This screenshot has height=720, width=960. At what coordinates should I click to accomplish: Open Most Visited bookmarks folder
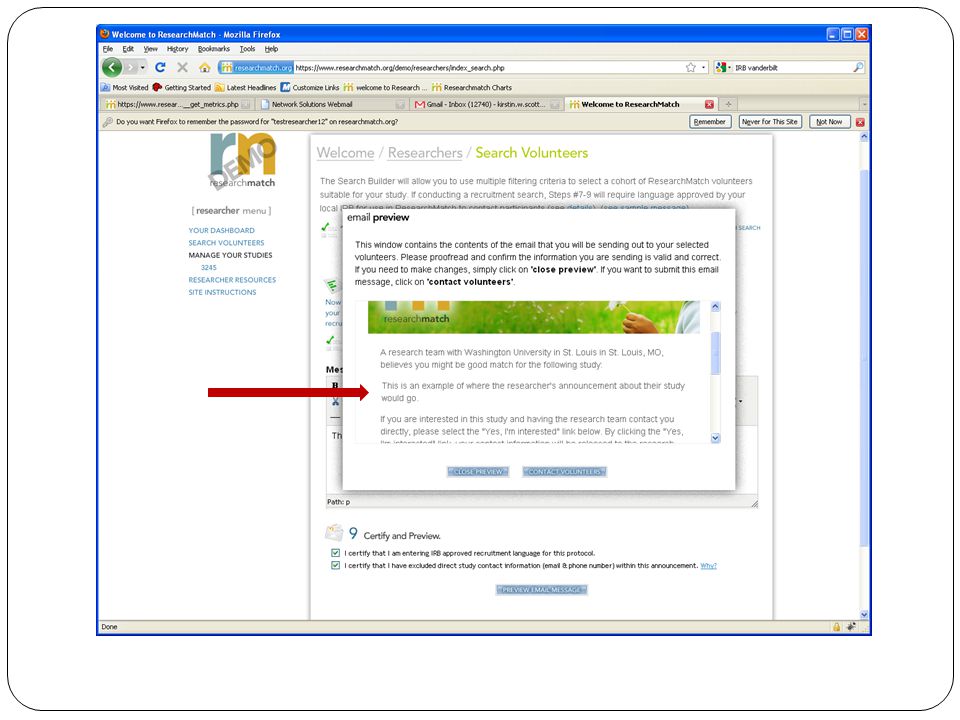[x=125, y=88]
